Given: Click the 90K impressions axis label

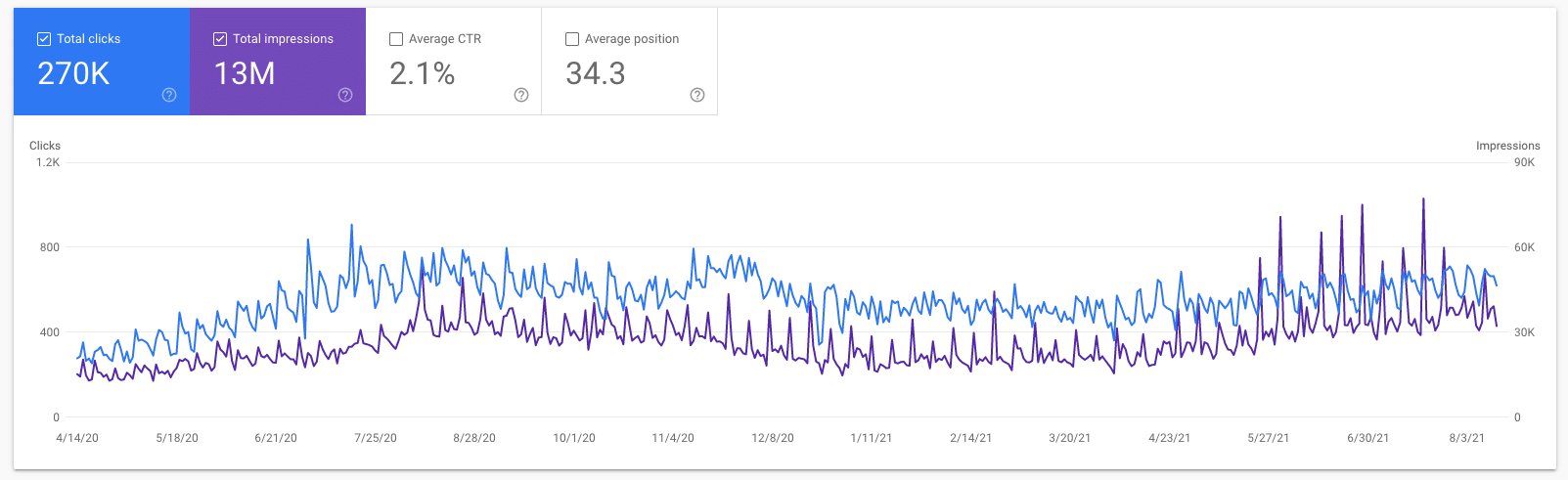Looking at the screenshot, I should tap(1524, 162).
